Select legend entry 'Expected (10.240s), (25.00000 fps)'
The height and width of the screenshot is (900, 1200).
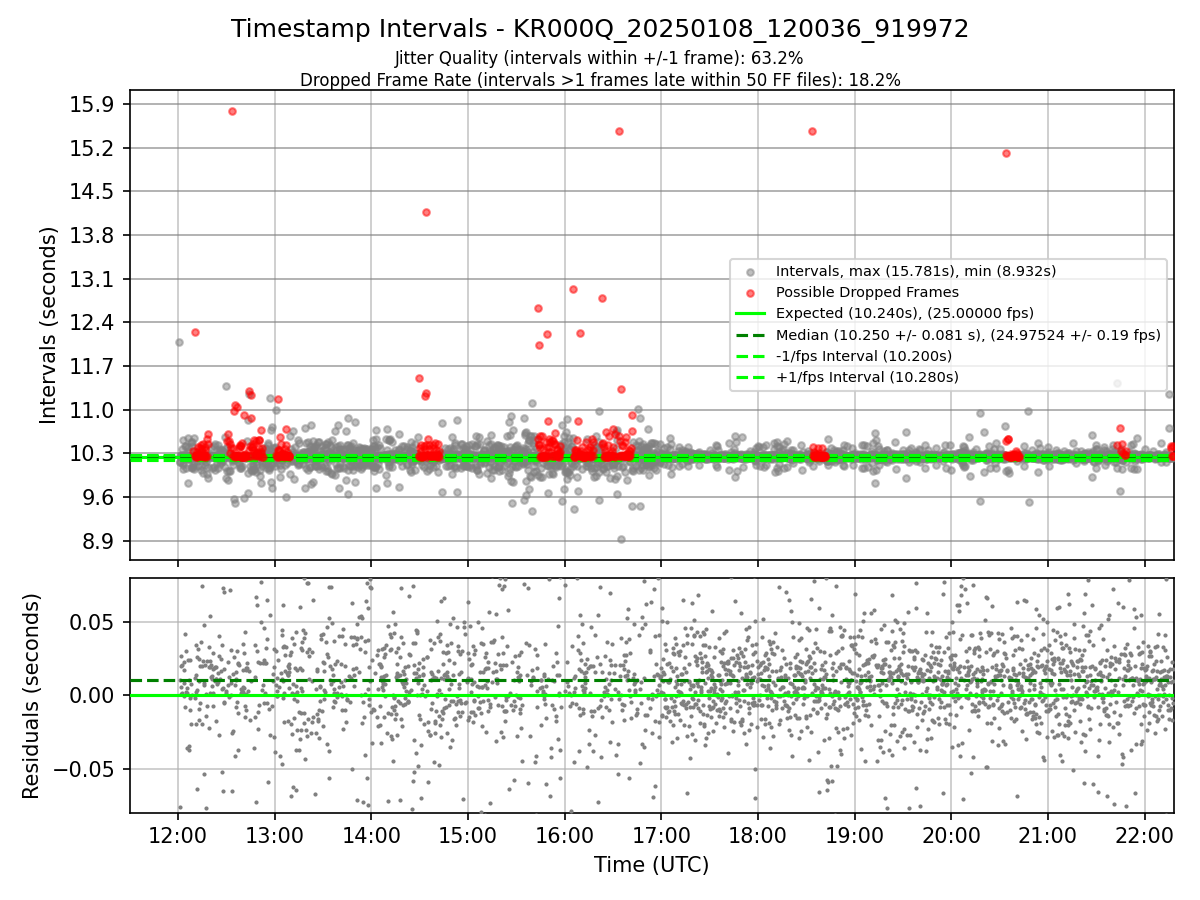click(905, 313)
